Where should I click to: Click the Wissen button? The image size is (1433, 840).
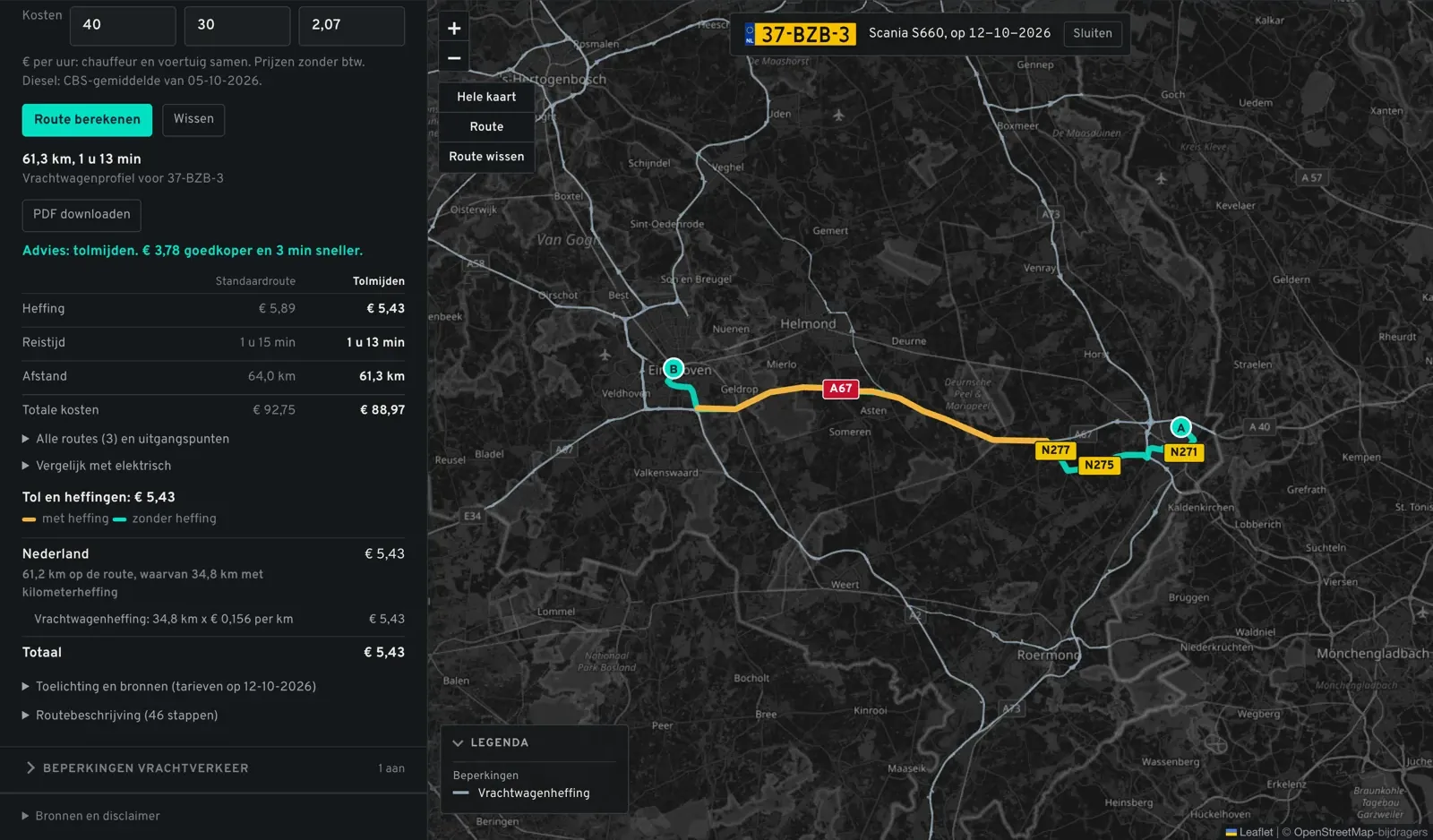[193, 119]
